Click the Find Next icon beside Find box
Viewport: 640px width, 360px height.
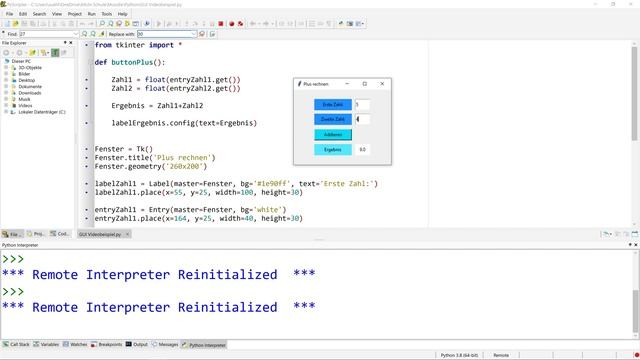pyautogui.click(x=84, y=34)
